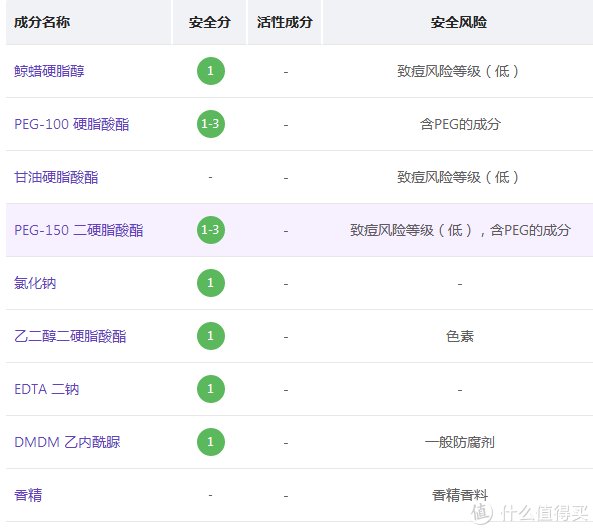
Task: Click safety score badge for 鲸蜡硬脂醇
Action: click(x=211, y=71)
